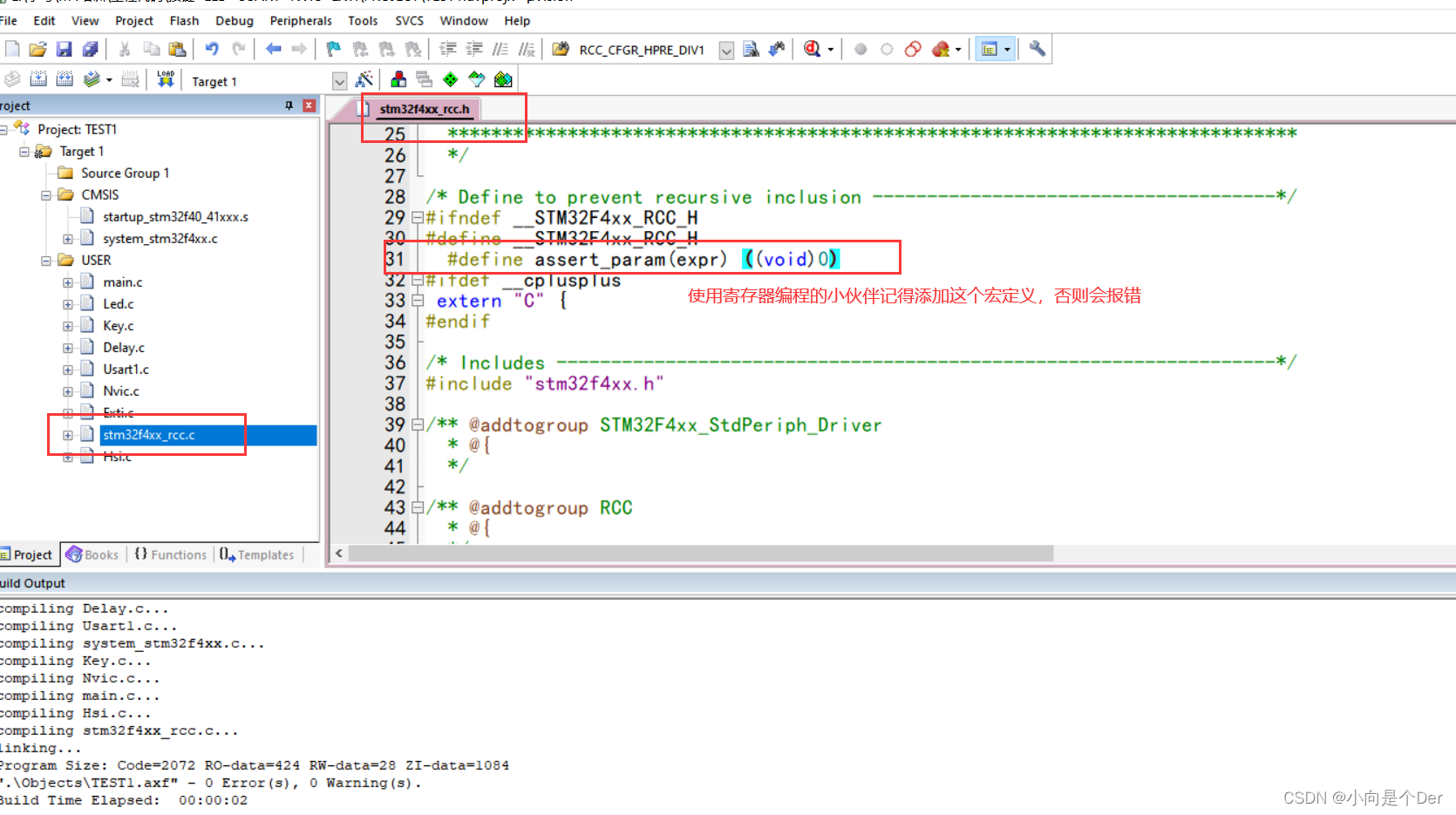Collapse code fold at line 29
This screenshot has width=1456, height=815.
[x=418, y=218]
